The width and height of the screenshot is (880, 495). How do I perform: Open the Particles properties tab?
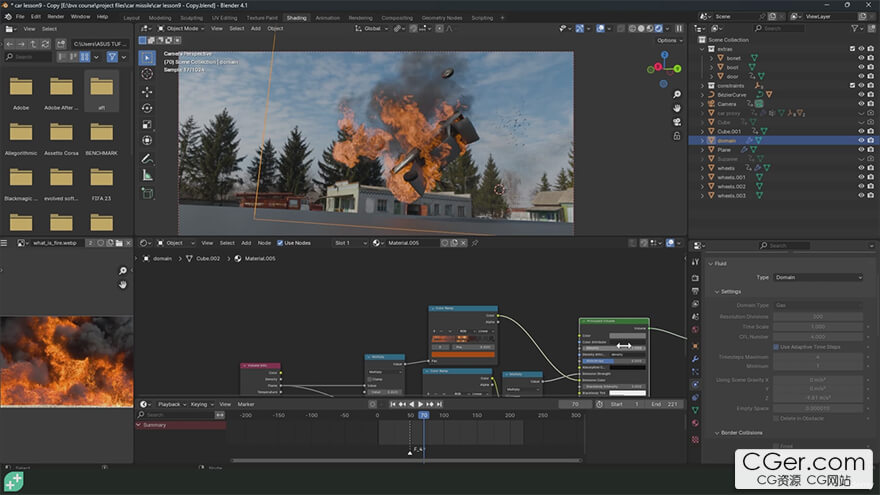click(695, 372)
